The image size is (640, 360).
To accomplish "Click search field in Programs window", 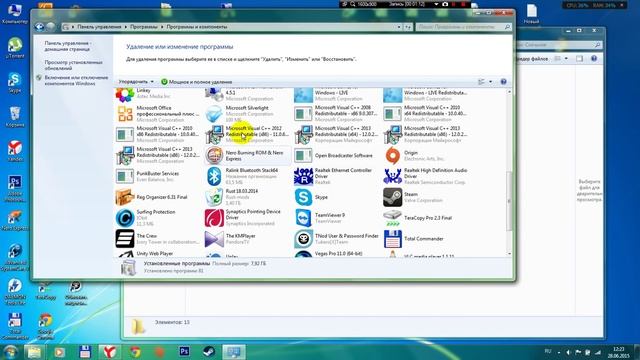I will pos(464,27).
